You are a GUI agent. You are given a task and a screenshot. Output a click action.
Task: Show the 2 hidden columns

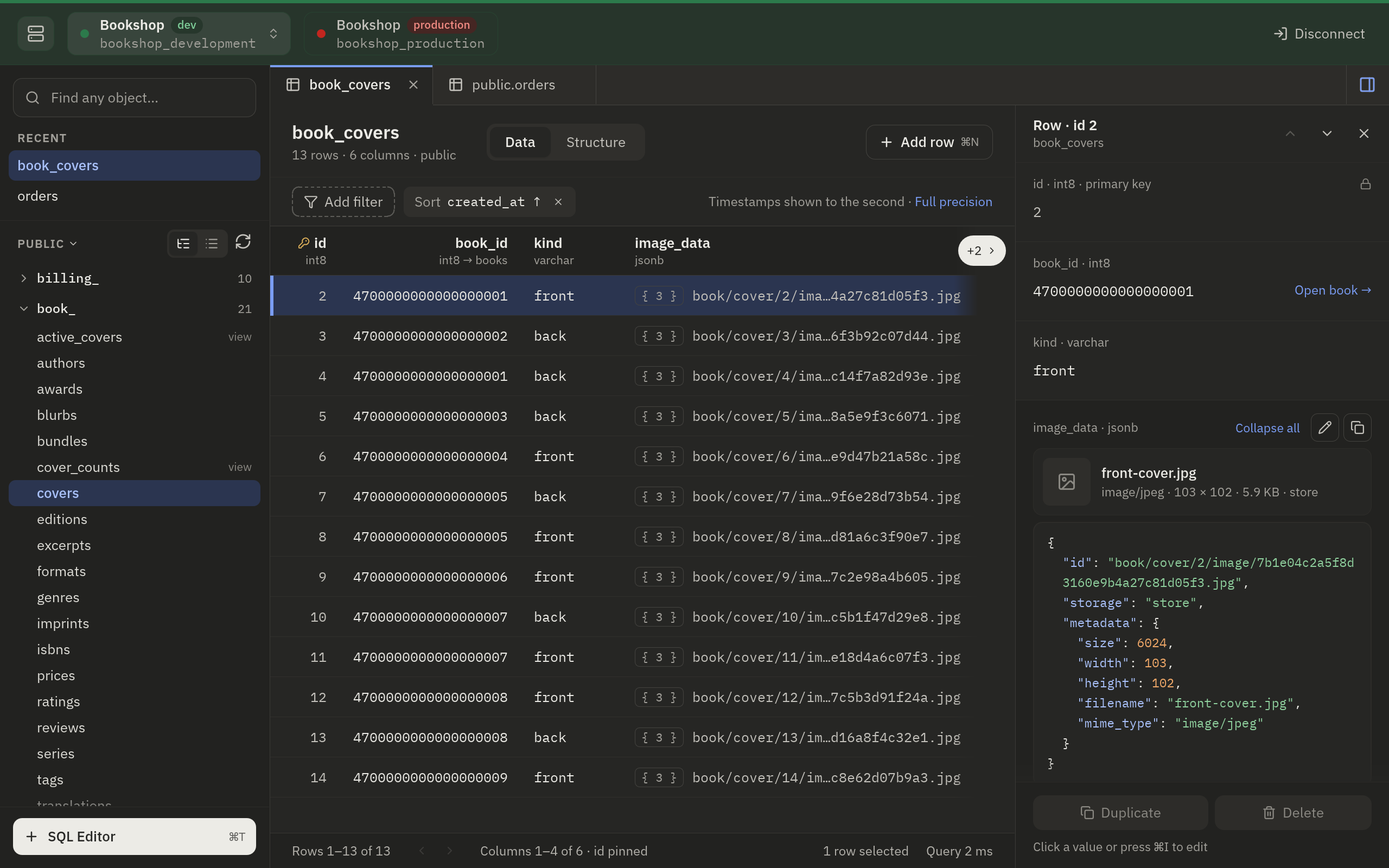point(982,251)
